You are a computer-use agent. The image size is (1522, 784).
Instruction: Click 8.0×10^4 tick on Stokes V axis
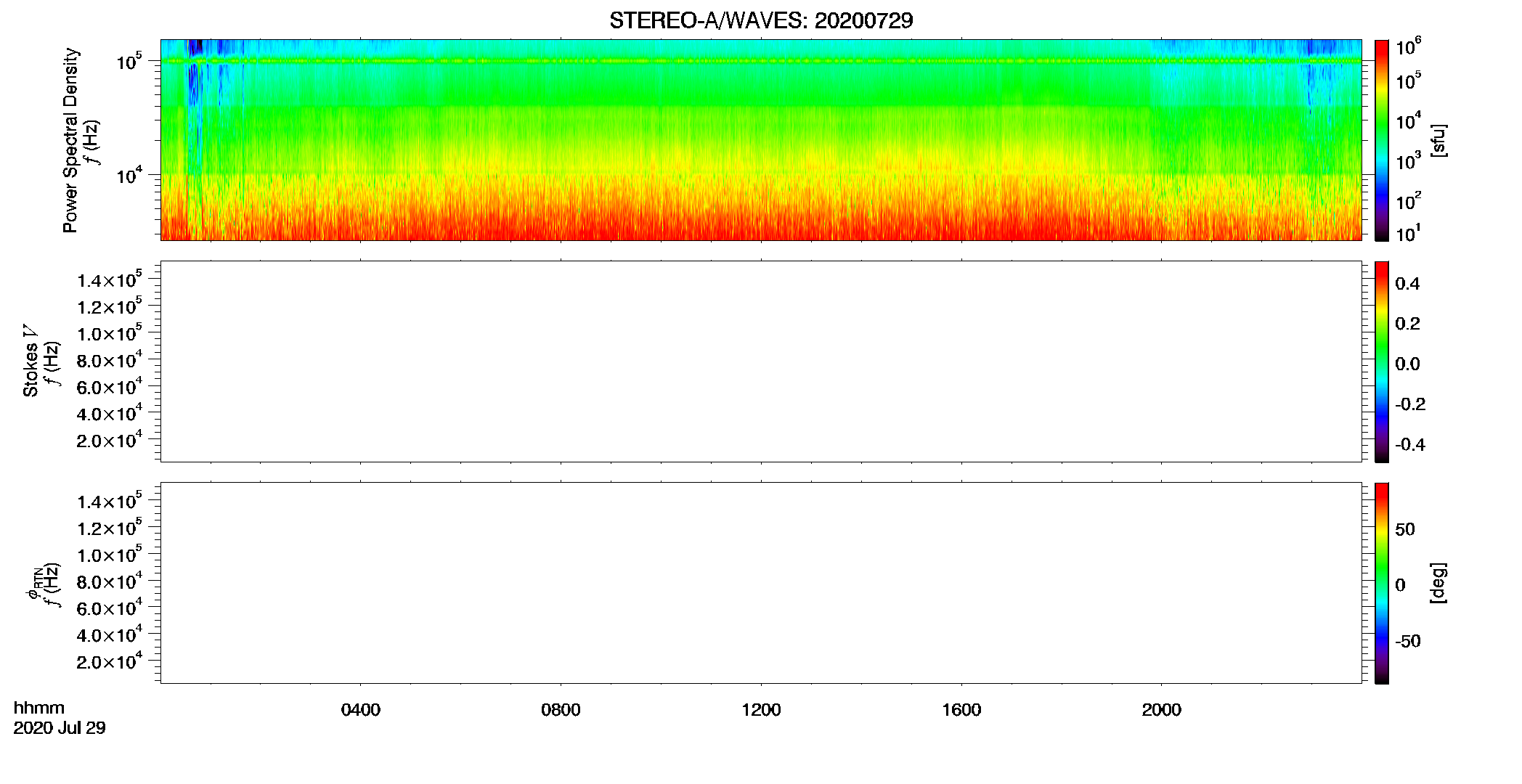click(x=110, y=360)
